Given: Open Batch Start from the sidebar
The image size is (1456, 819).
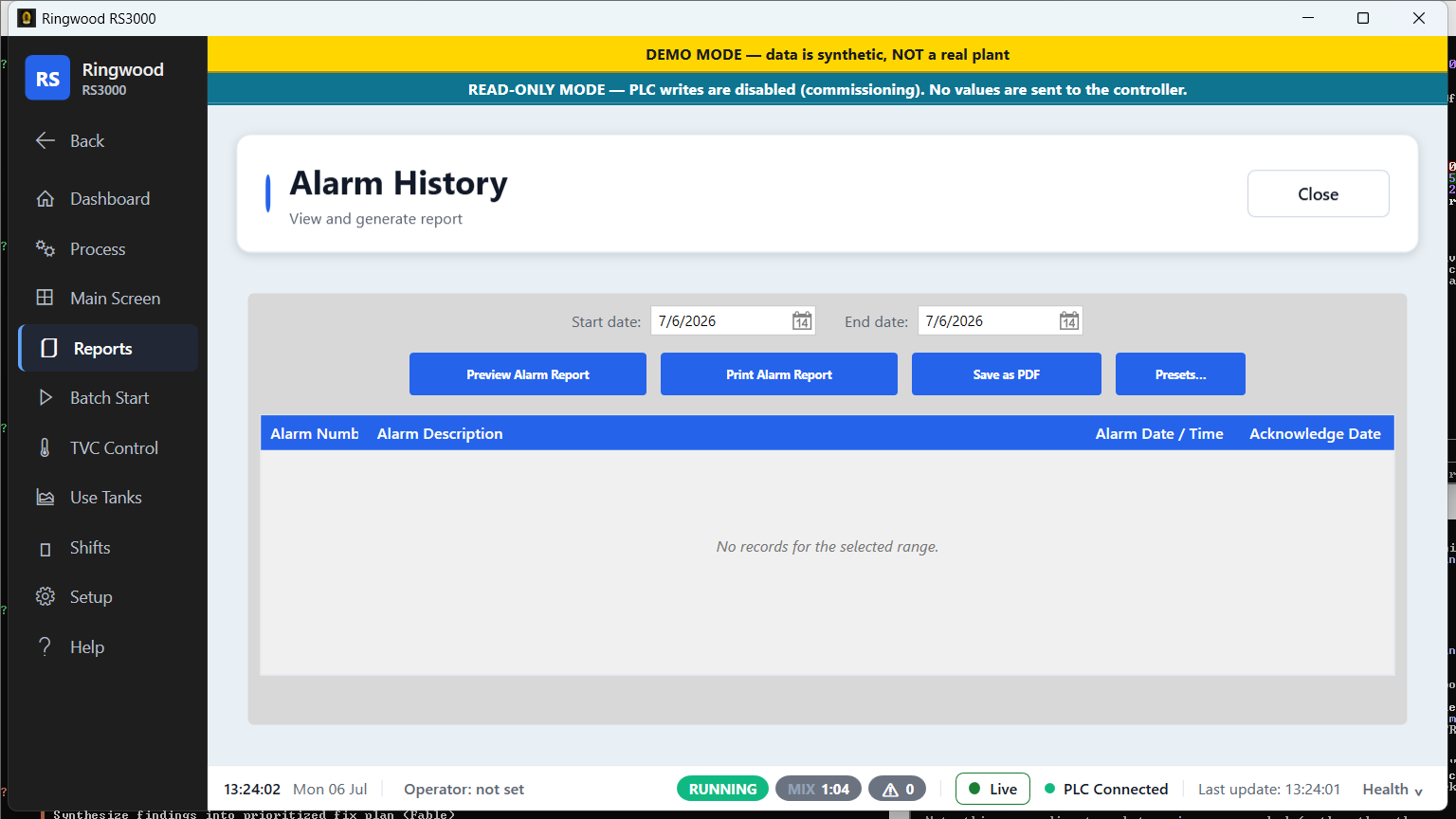Looking at the screenshot, I should point(108,398).
